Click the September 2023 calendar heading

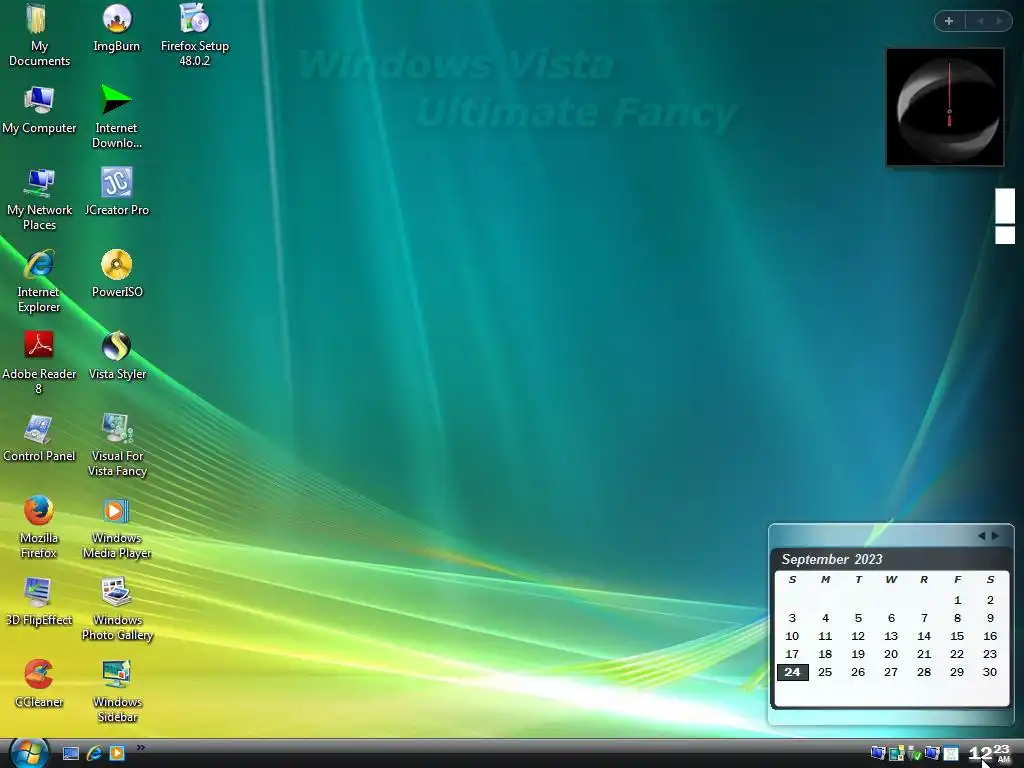[832, 559]
